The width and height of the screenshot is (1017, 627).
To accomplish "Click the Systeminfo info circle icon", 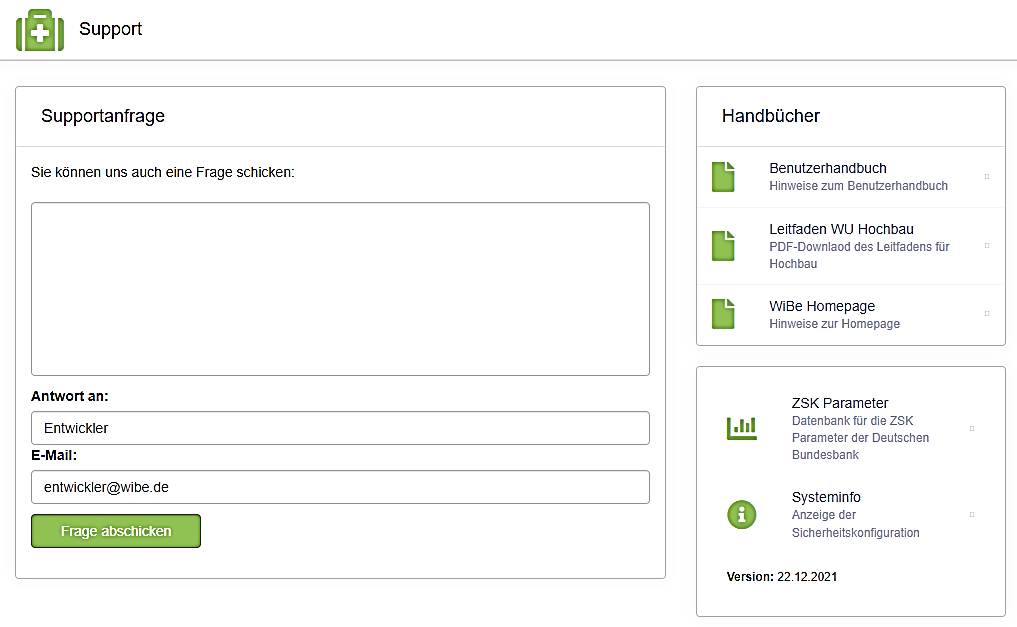I will click(x=741, y=515).
